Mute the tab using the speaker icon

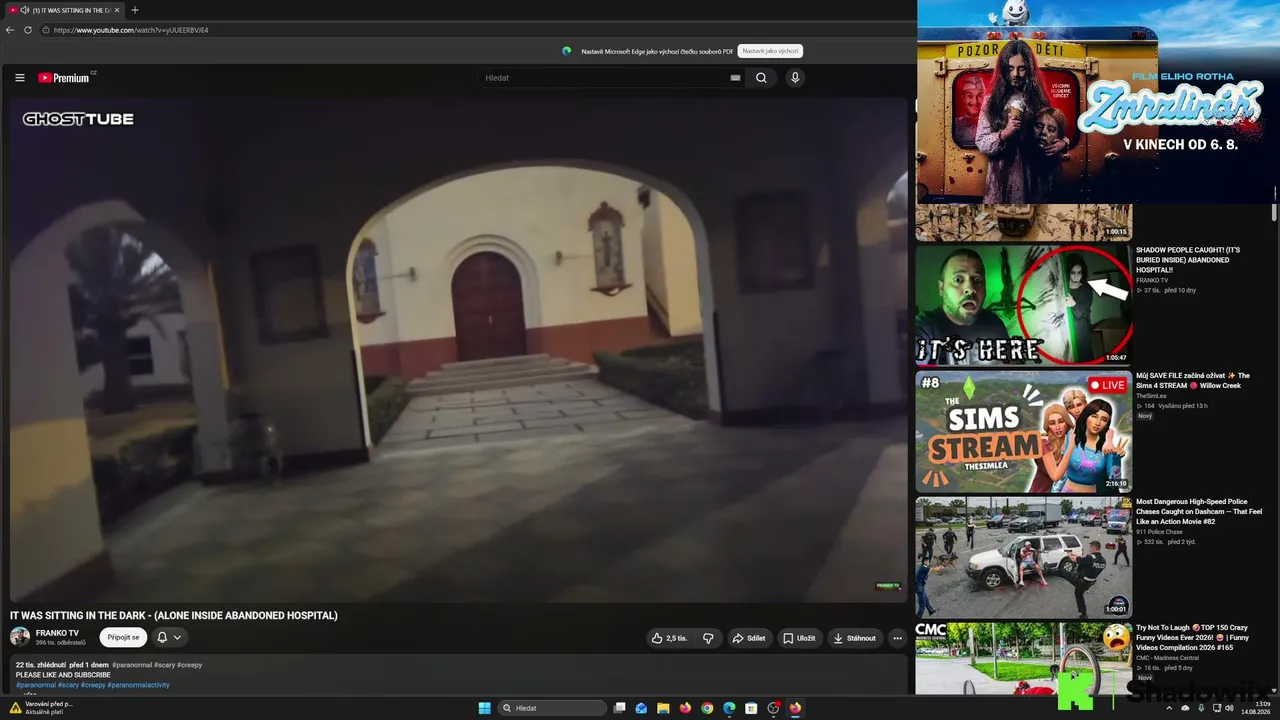[24, 10]
